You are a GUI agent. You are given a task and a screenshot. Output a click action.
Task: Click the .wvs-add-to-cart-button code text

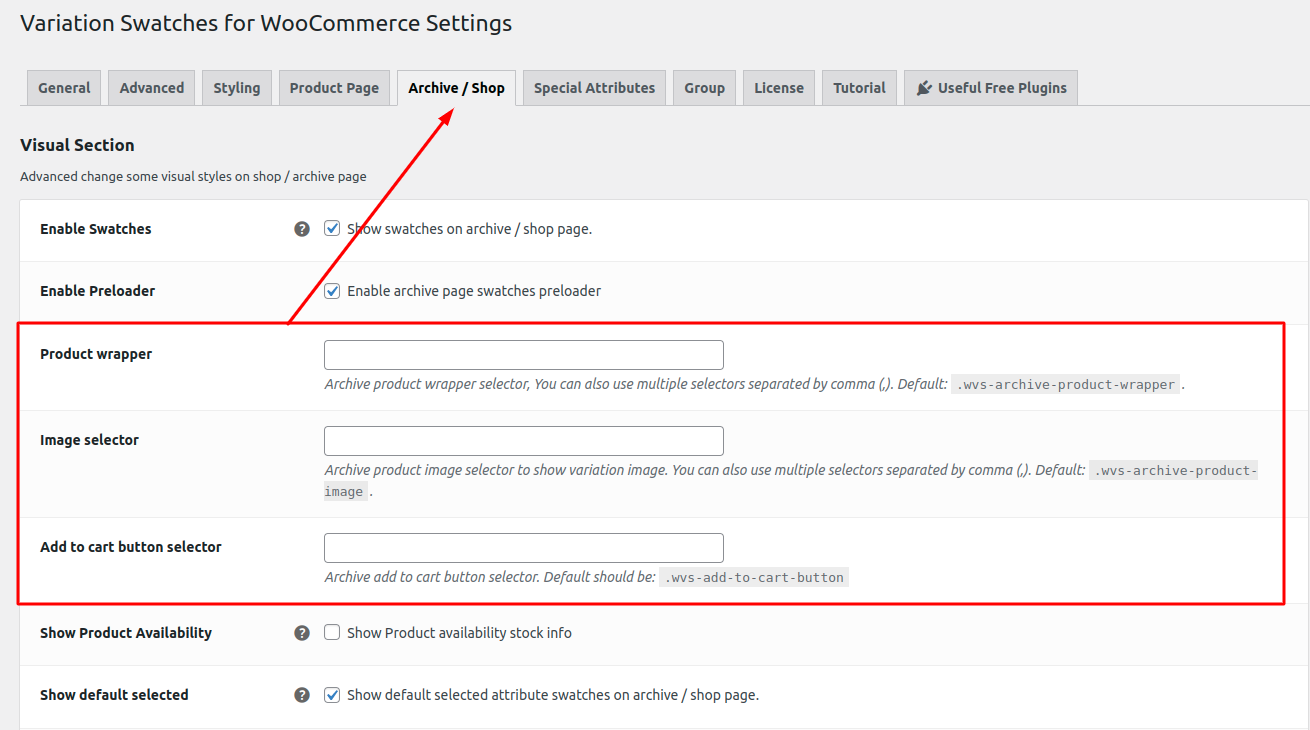(x=754, y=577)
